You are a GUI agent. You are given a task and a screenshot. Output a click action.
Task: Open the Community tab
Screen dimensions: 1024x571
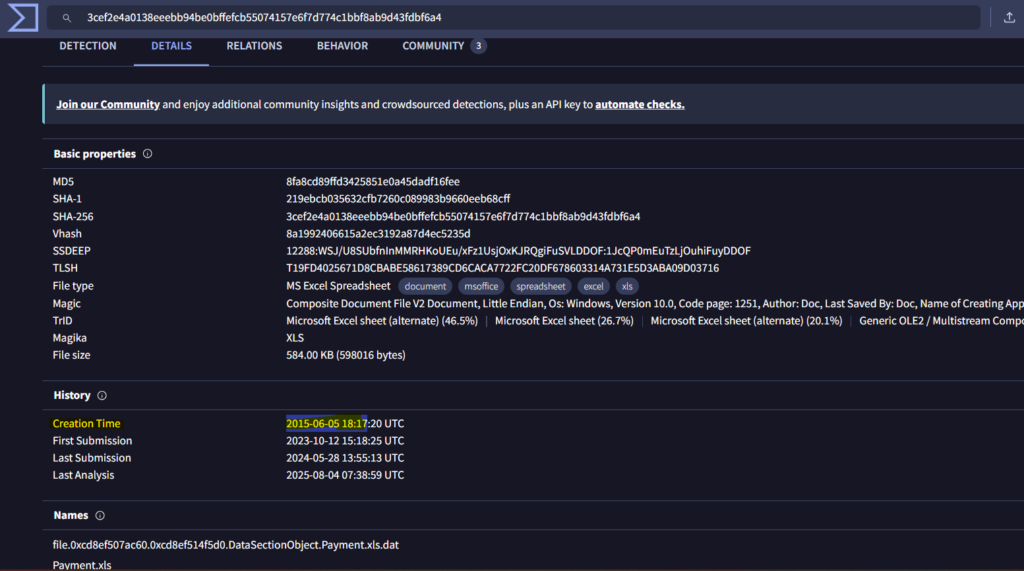433,46
